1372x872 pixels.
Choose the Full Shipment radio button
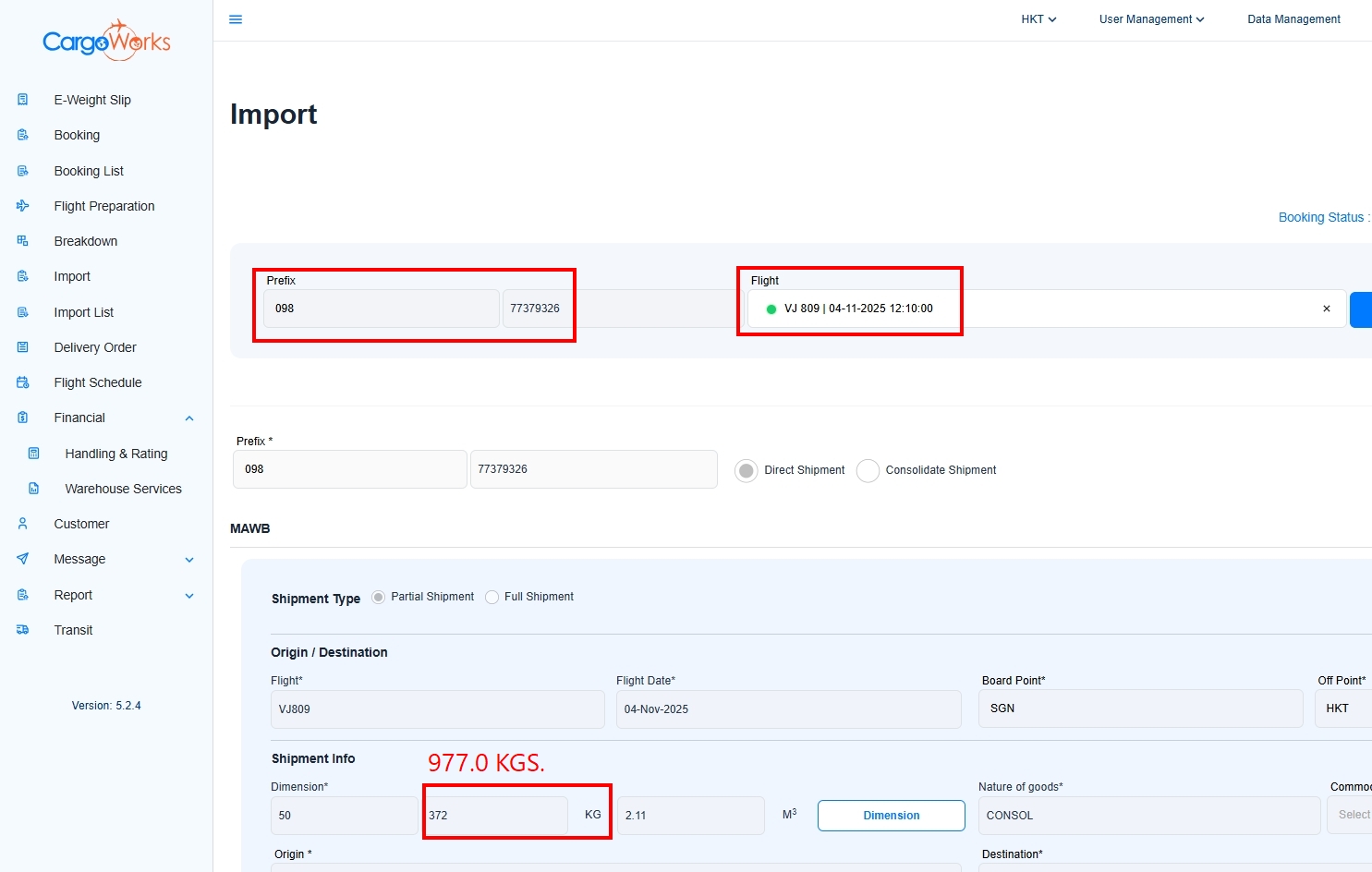pos(492,598)
